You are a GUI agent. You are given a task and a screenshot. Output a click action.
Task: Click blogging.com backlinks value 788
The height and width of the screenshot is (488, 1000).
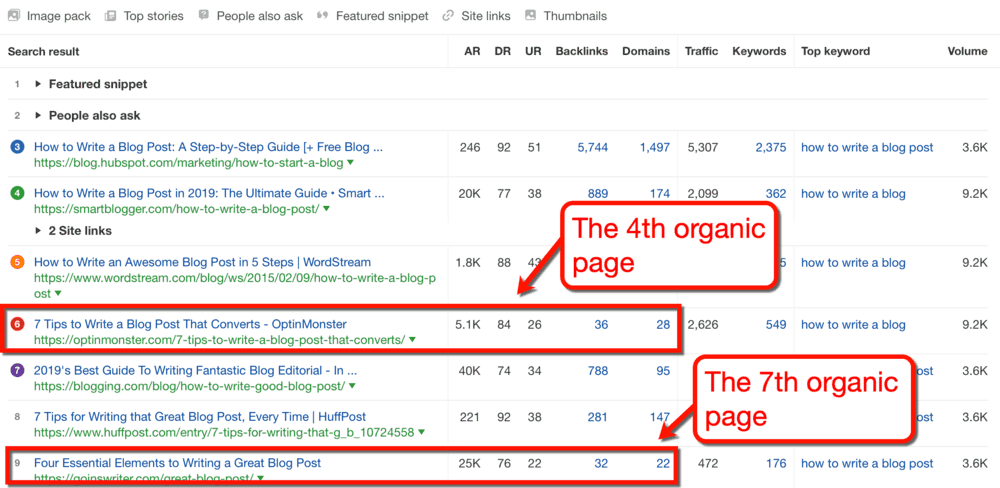[598, 371]
